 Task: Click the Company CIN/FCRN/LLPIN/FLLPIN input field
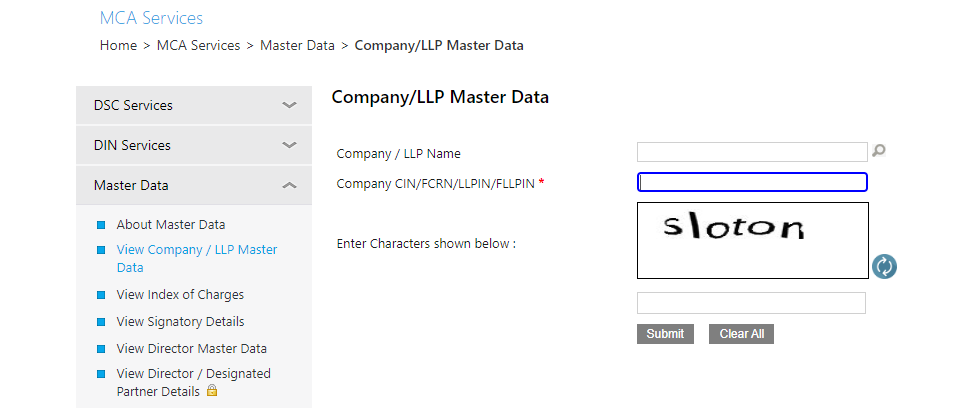752,182
